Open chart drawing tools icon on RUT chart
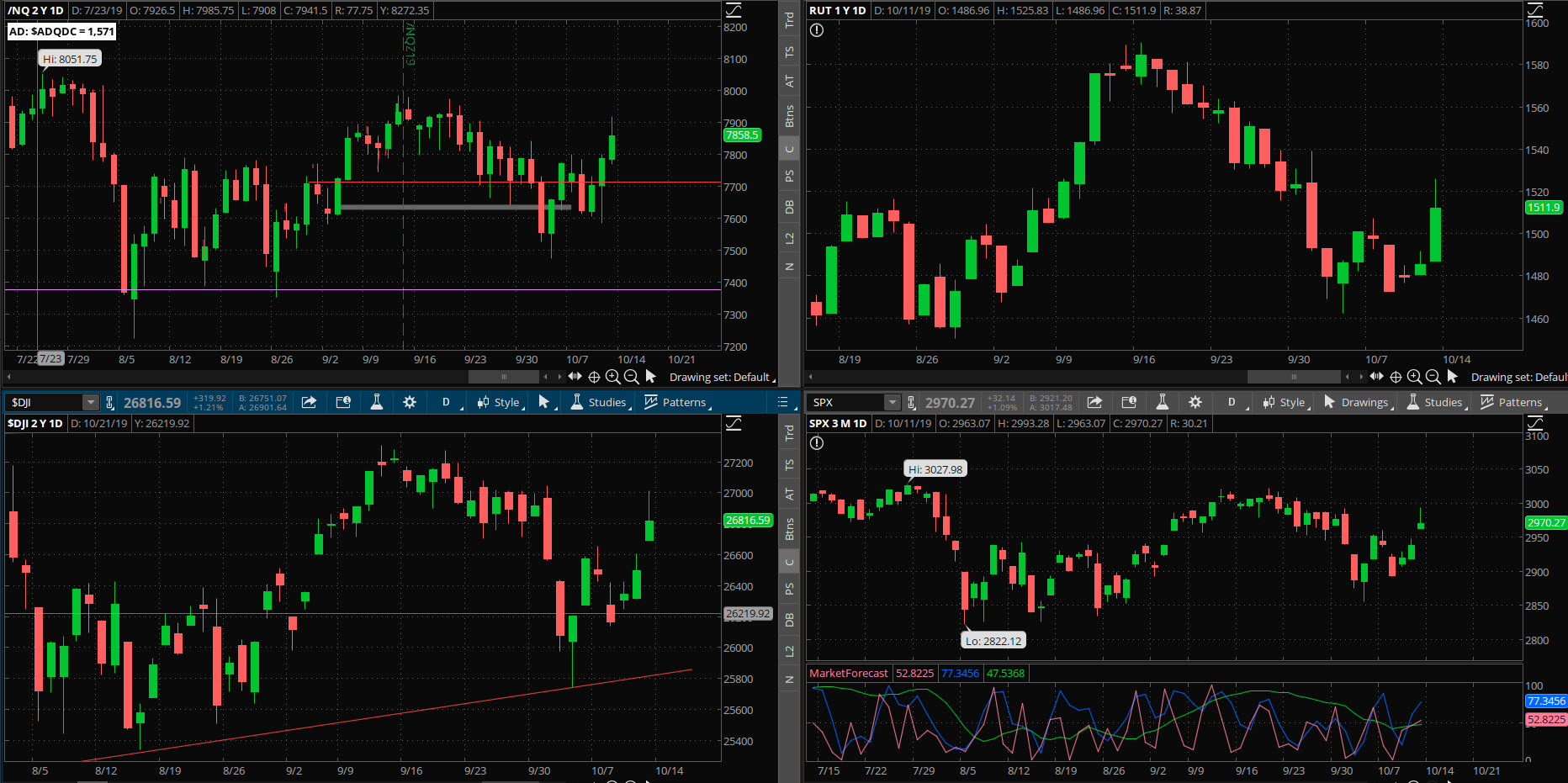Viewport: 1568px width, 783px height. point(1535,10)
